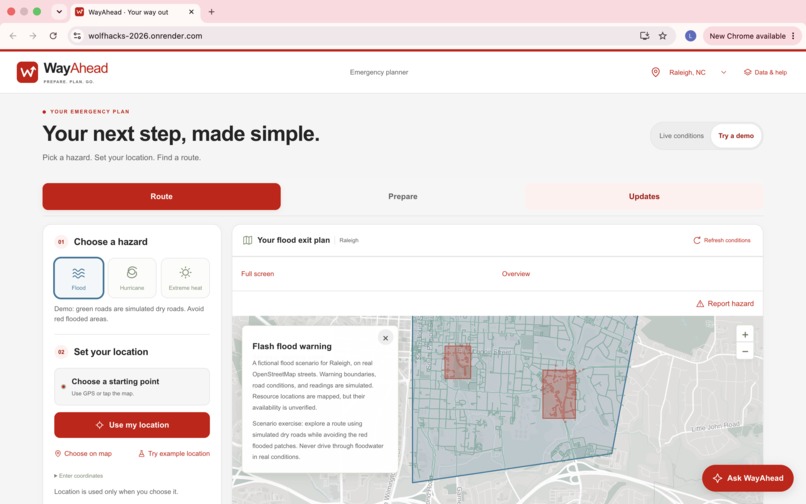Click the site information icon in address bar
806x504 pixels.
point(77,36)
